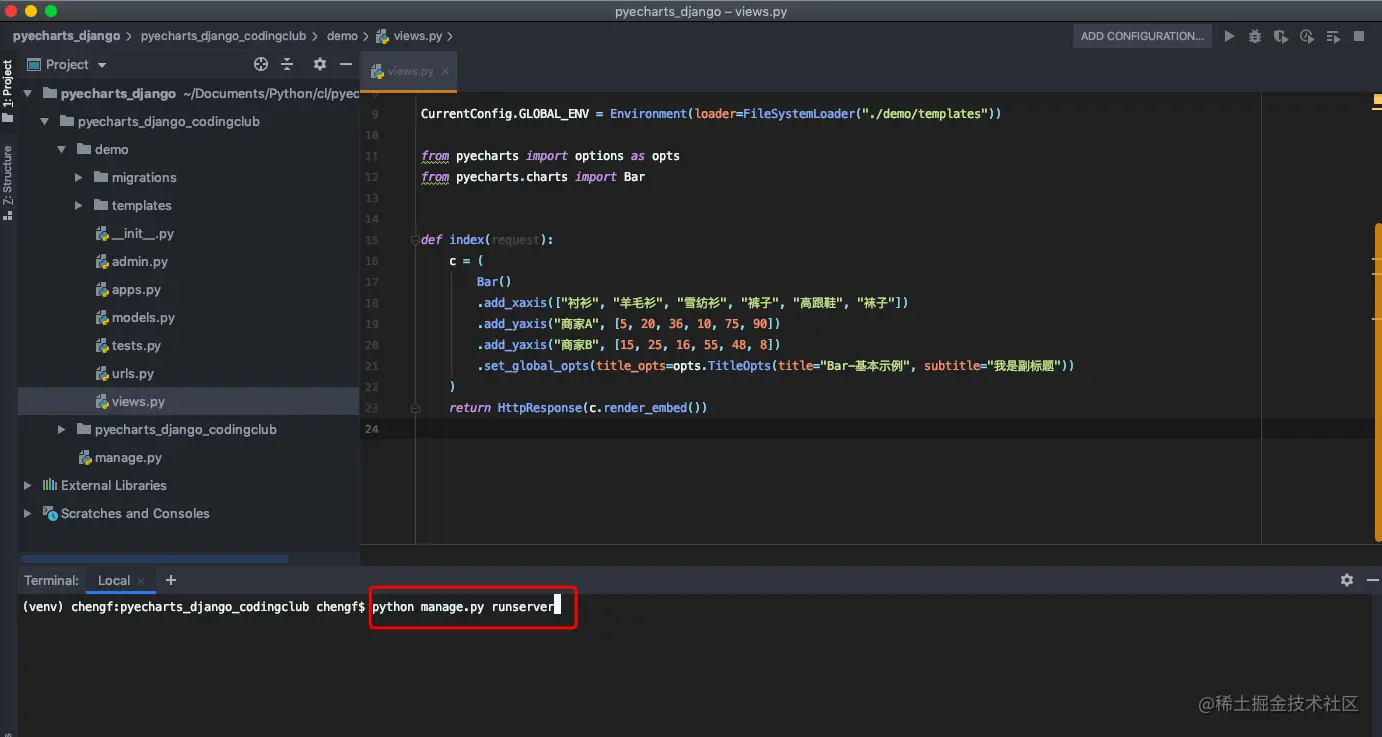Click demo breadcrumb in navigation bar

coord(342,36)
